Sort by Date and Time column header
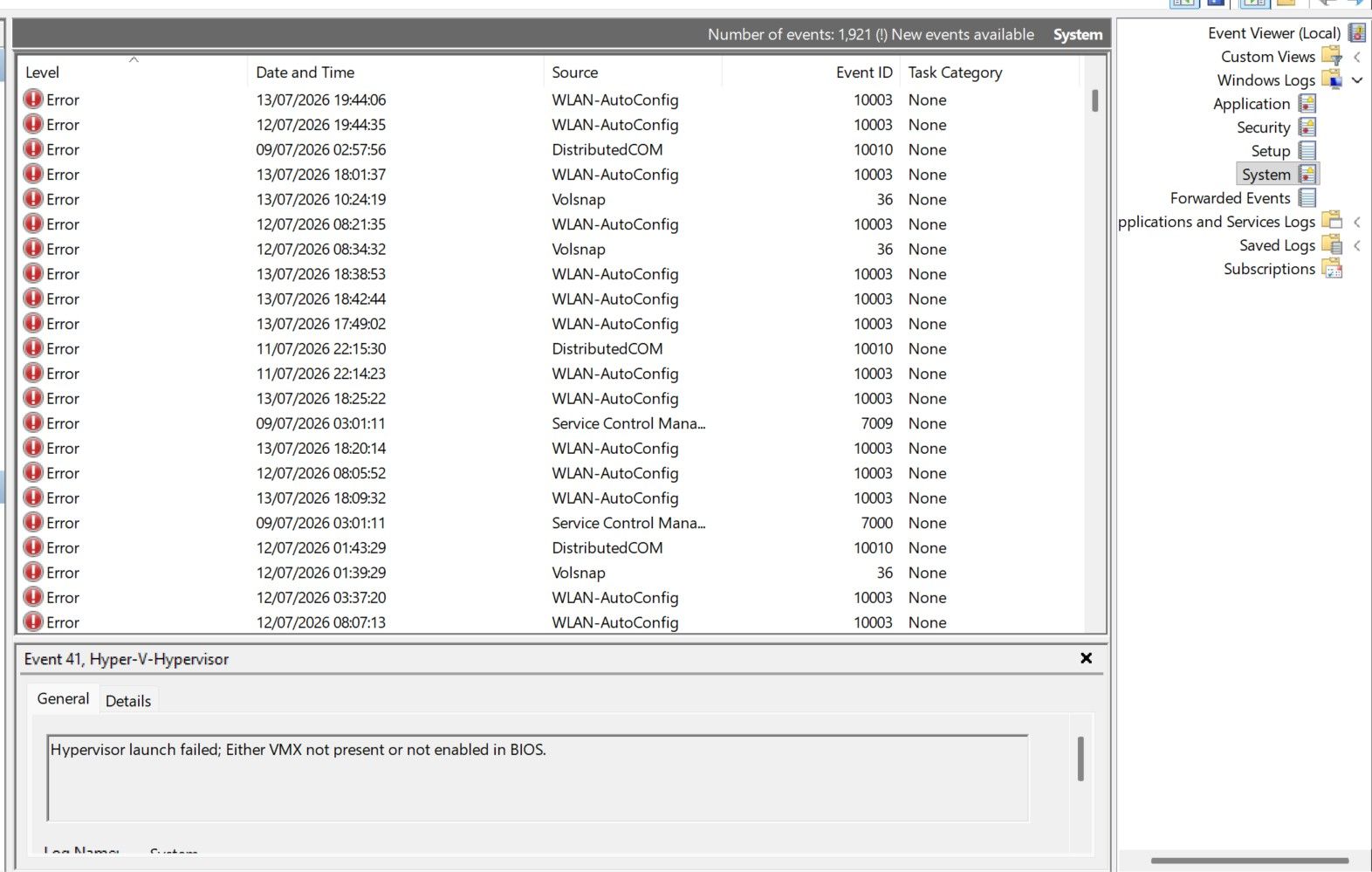Viewport: 1372px width, 872px height. 395,72
